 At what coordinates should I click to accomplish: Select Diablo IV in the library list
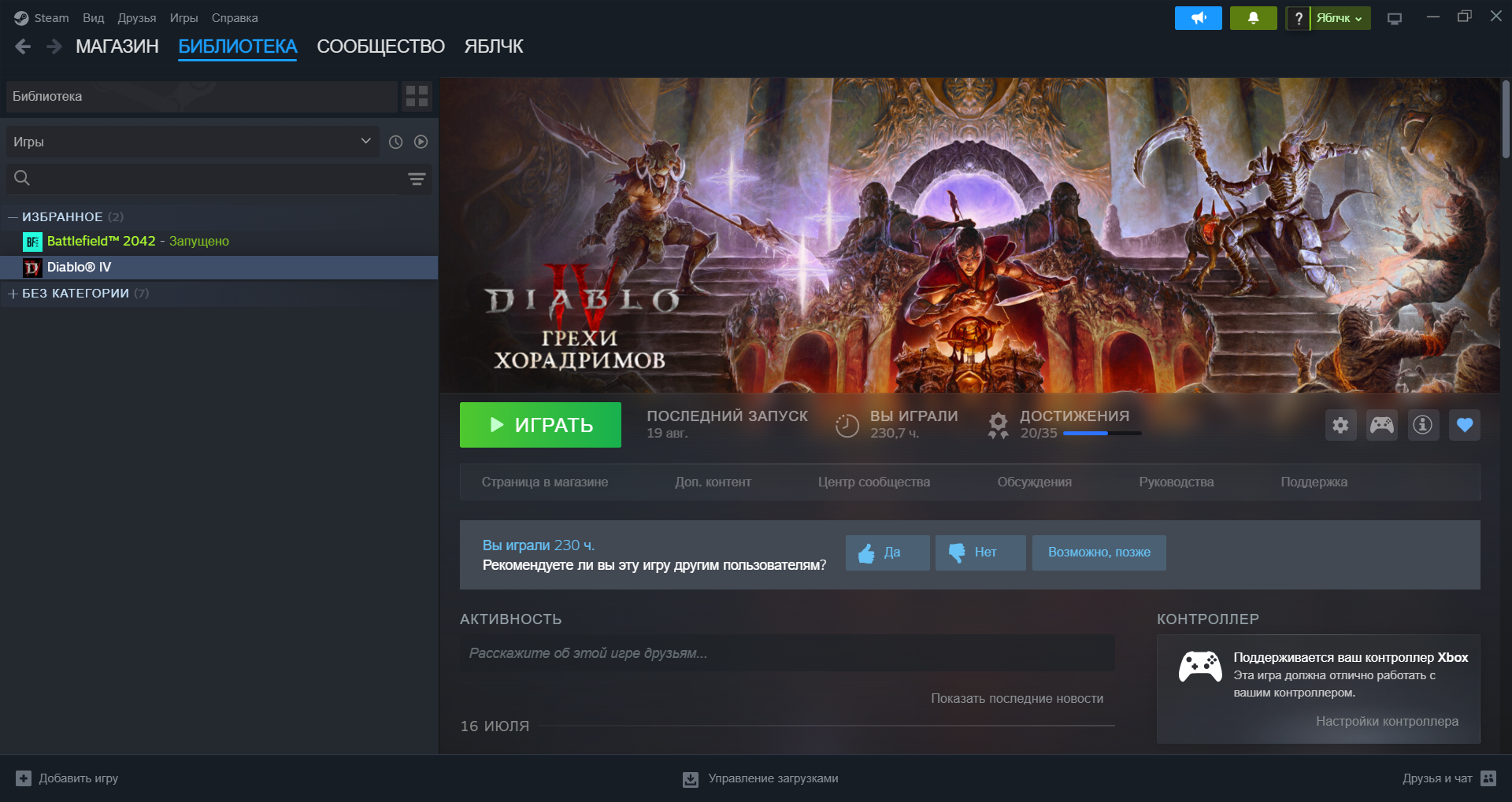[219, 268]
